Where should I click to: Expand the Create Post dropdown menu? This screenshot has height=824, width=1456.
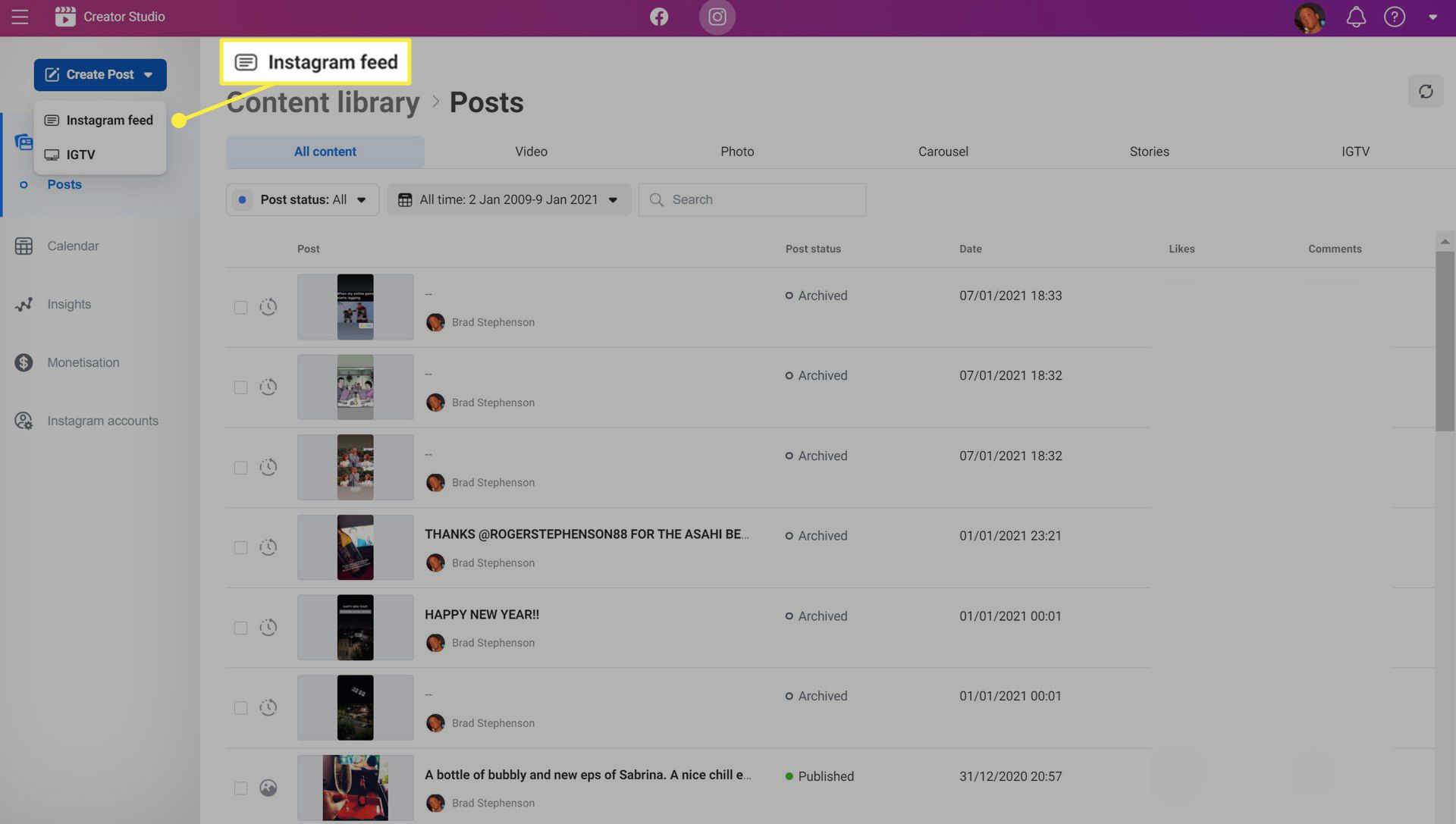pos(146,74)
